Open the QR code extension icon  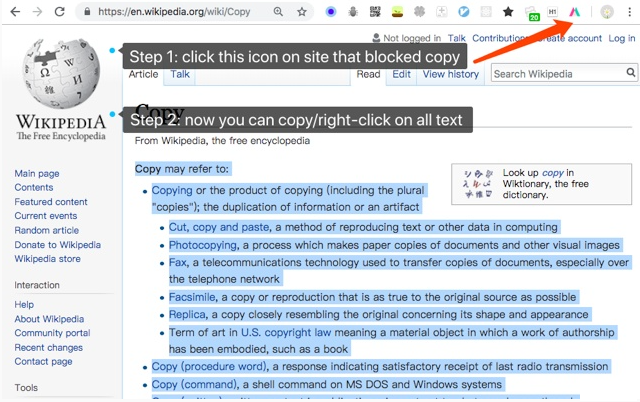click(x=375, y=11)
